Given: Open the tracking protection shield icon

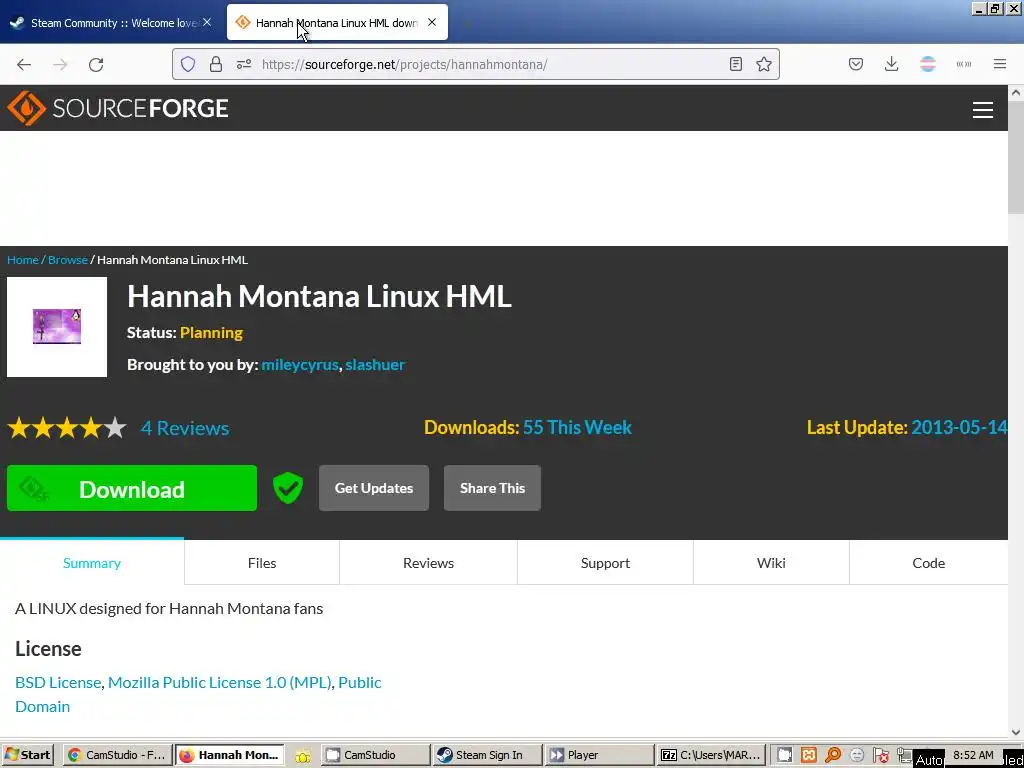Looking at the screenshot, I should [188, 64].
